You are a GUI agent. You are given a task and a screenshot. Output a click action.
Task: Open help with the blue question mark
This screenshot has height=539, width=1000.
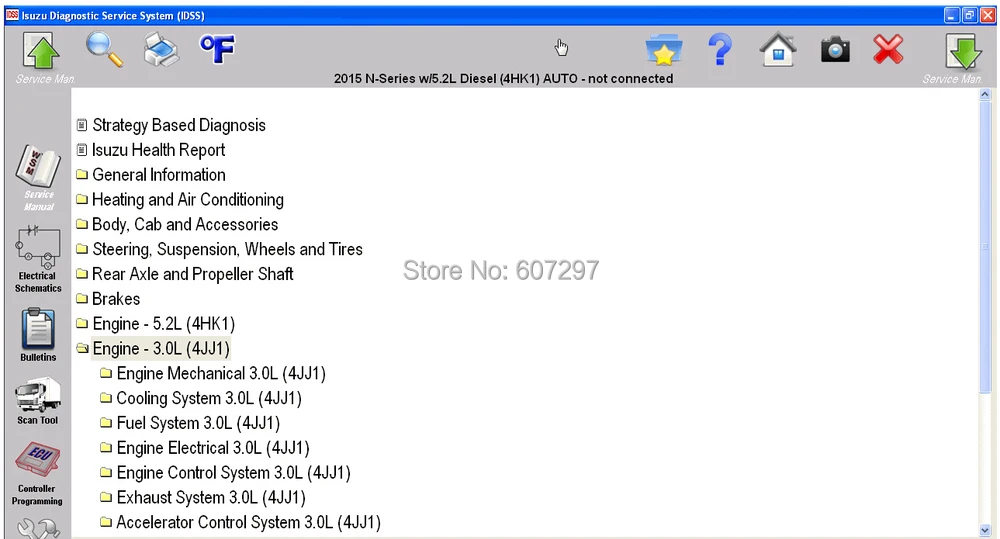(x=721, y=49)
